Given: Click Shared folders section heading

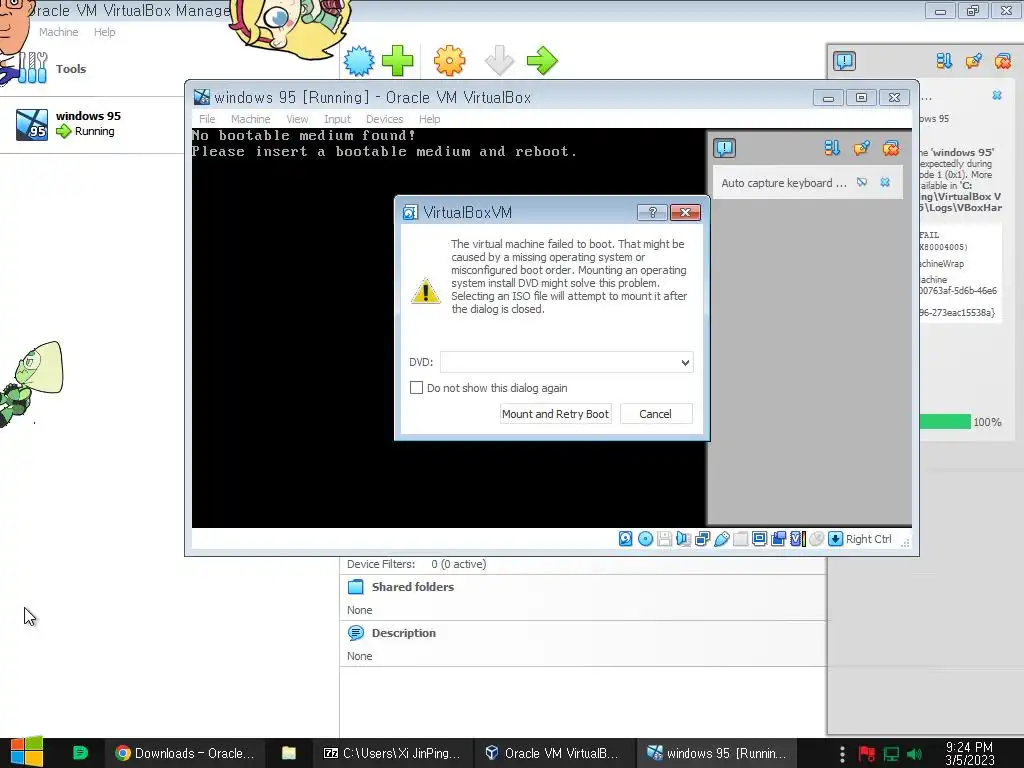Looking at the screenshot, I should coord(413,586).
